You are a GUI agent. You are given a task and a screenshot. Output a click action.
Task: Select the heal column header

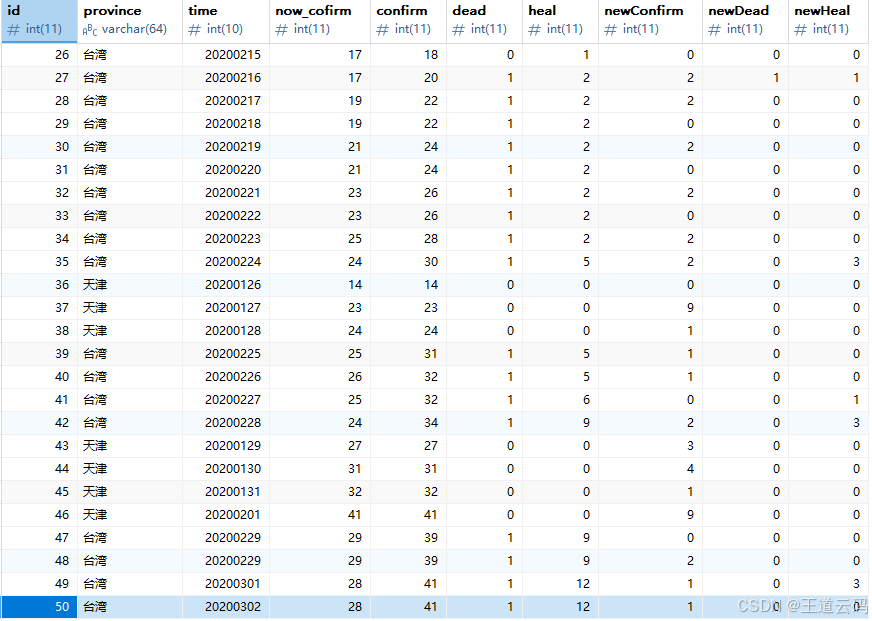[561, 21]
